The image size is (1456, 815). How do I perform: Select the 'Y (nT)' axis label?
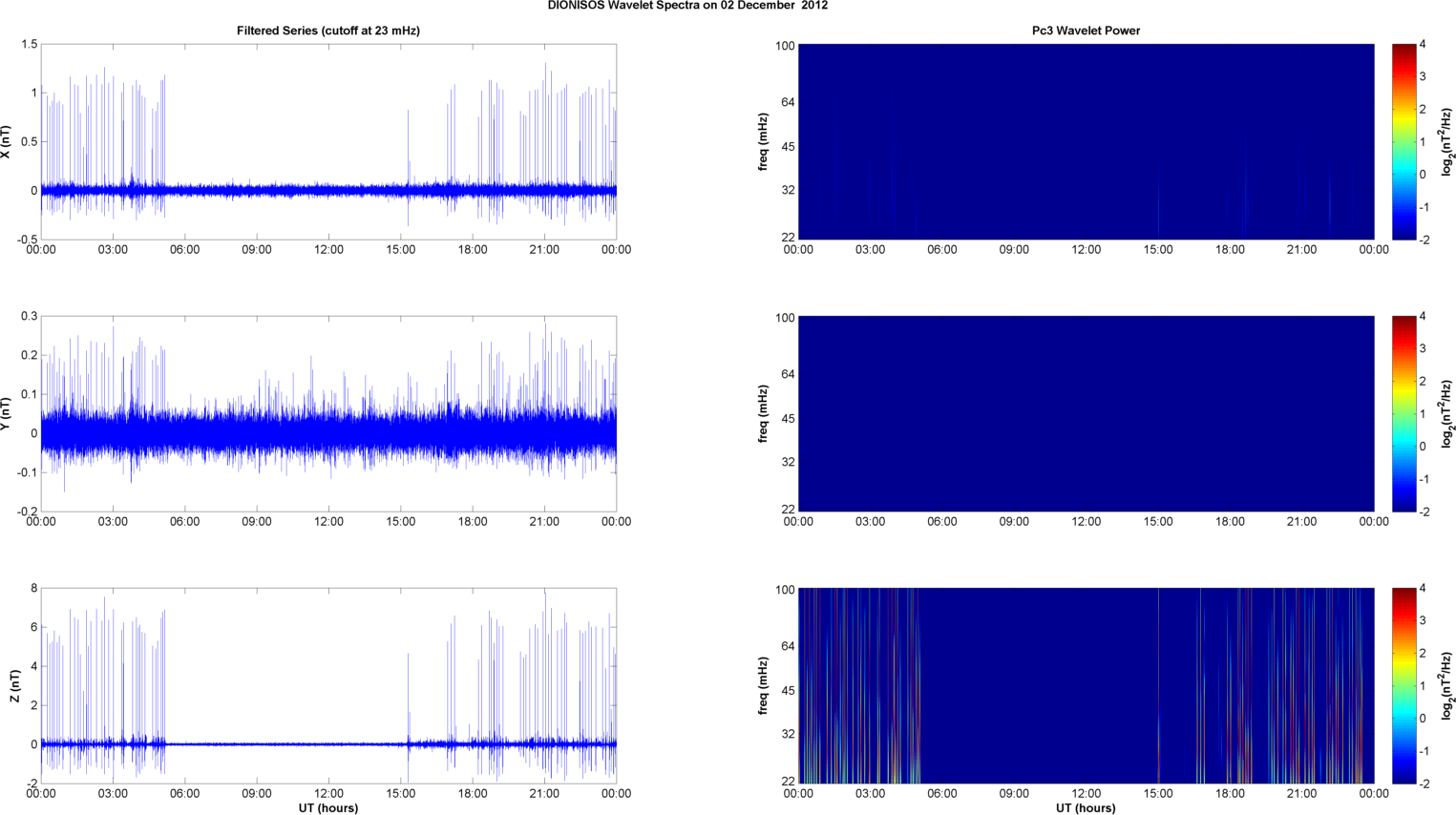pyautogui.click(x=6, y=413)
